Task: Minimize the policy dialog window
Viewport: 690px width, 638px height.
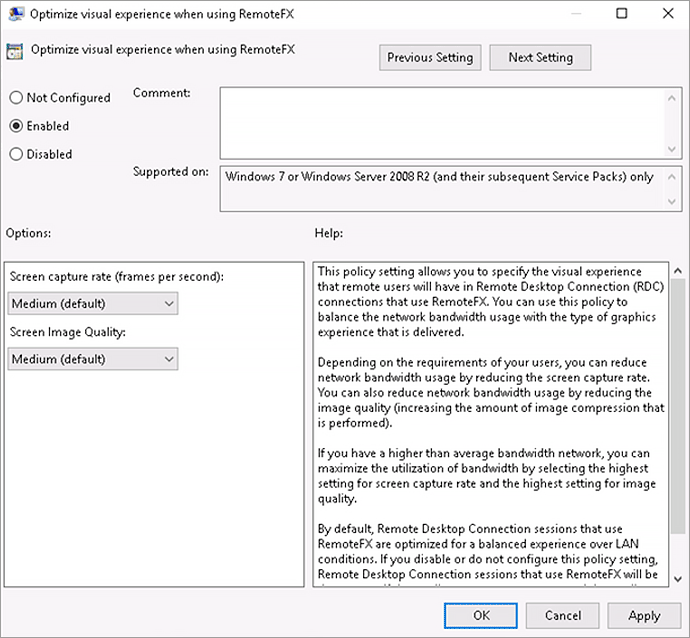Action: [x=576, y=14]
